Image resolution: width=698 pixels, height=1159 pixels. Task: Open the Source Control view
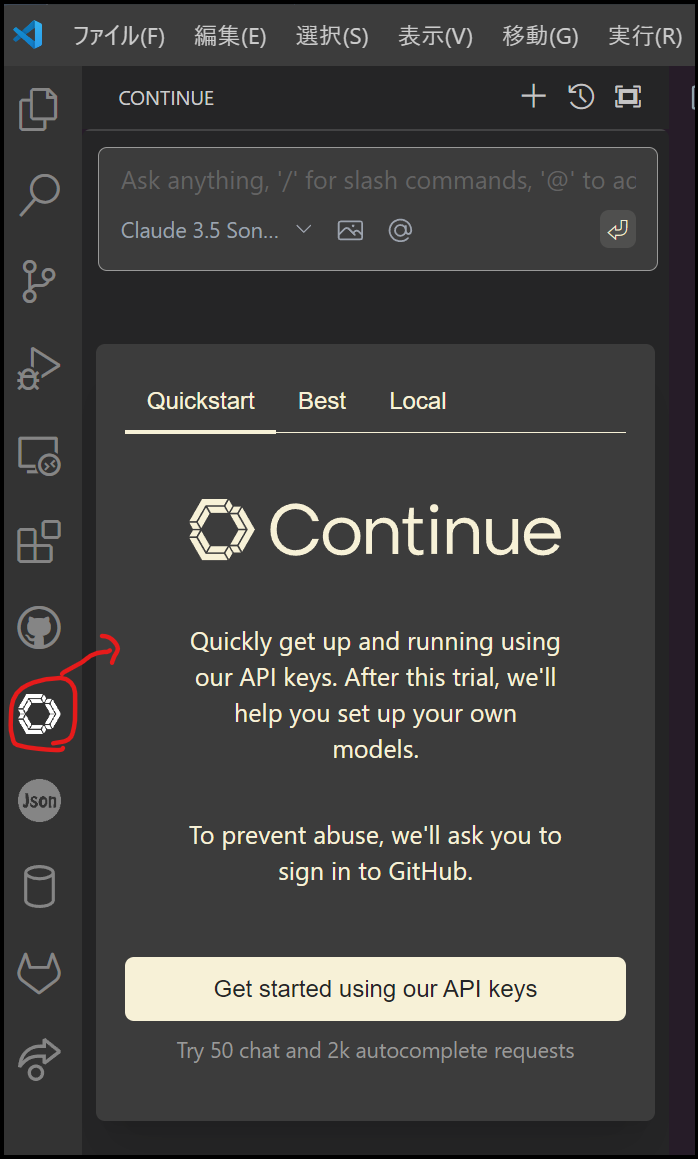click(38, 282)
